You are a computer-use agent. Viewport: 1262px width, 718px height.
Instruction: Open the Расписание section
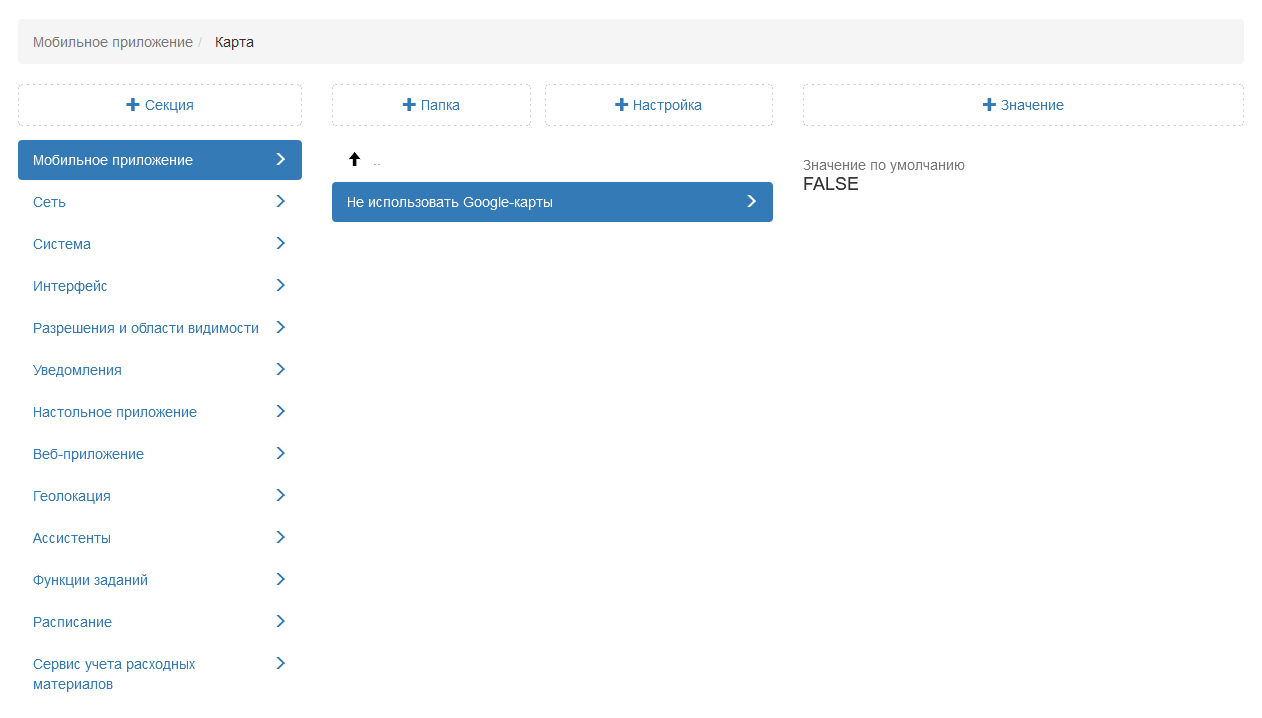(x=72, y=622)
